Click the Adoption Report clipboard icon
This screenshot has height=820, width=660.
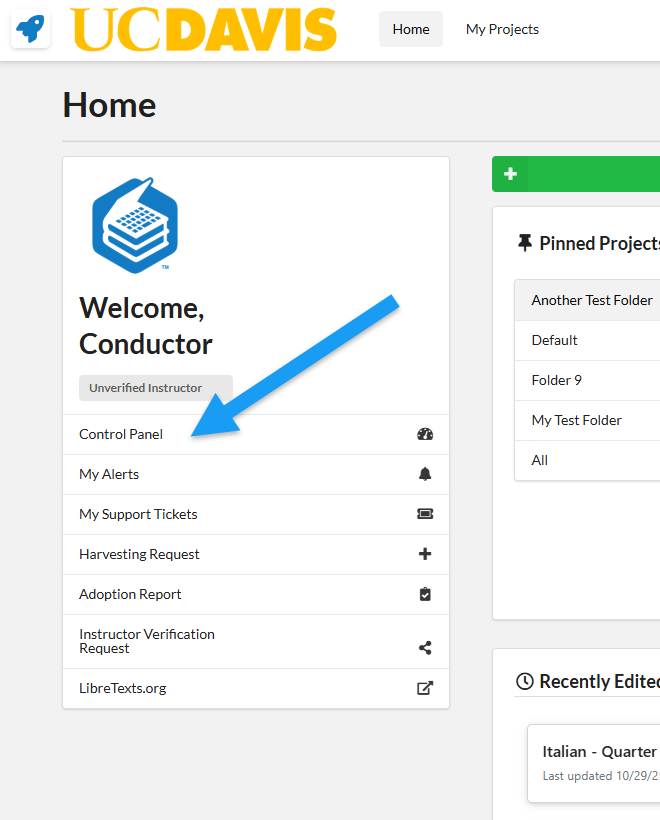pyautogui.click(x=425, y=594)
